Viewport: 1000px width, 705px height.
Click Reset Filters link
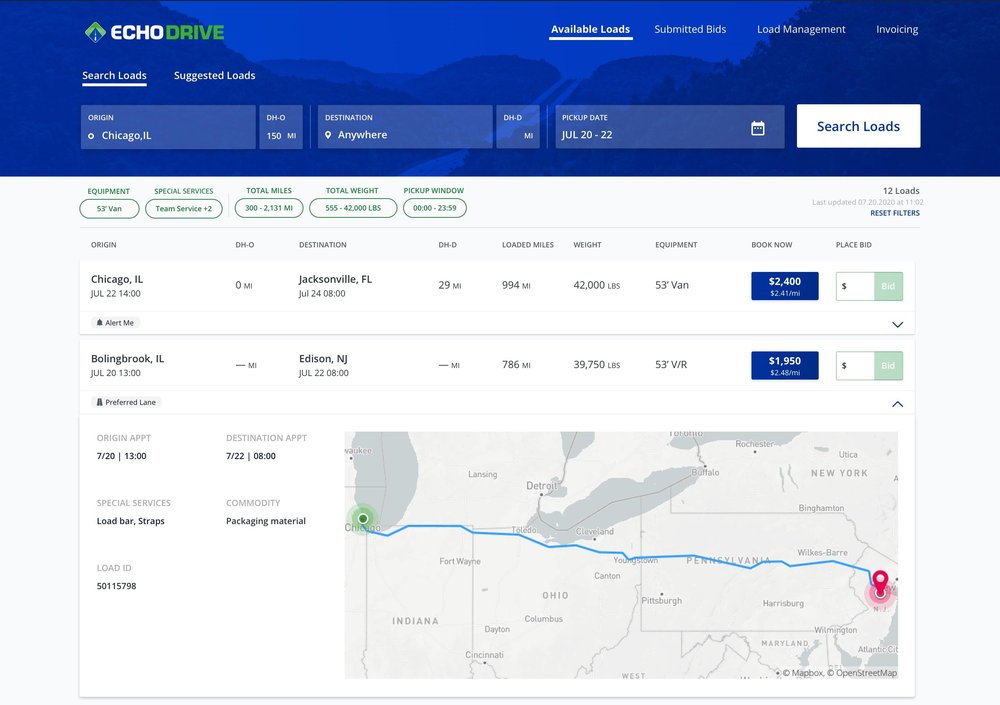(895, 213)
